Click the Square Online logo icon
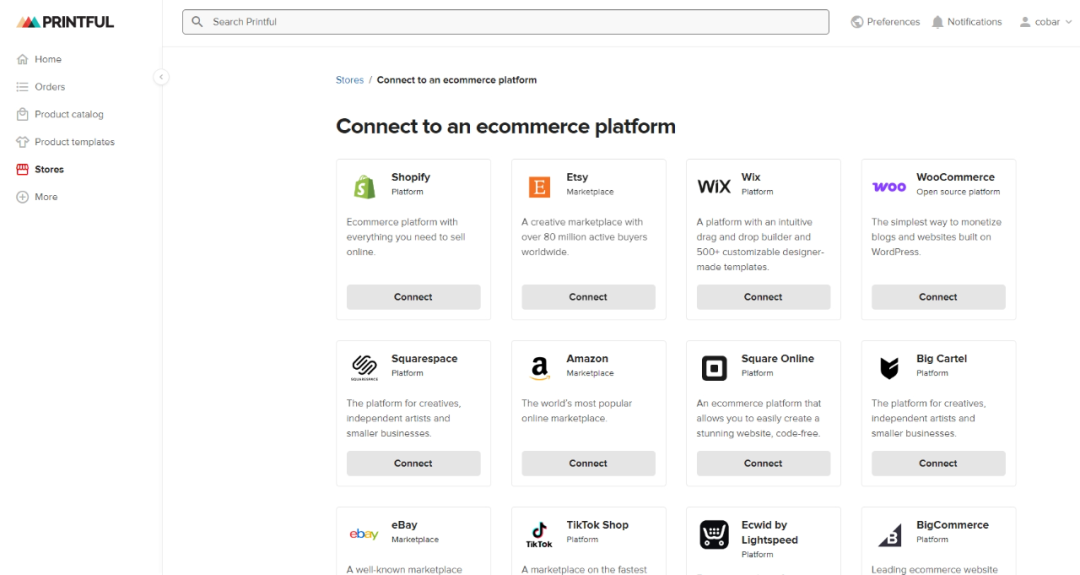The image size is (1080, 575). pyautogui.click(x=714, y=368)
